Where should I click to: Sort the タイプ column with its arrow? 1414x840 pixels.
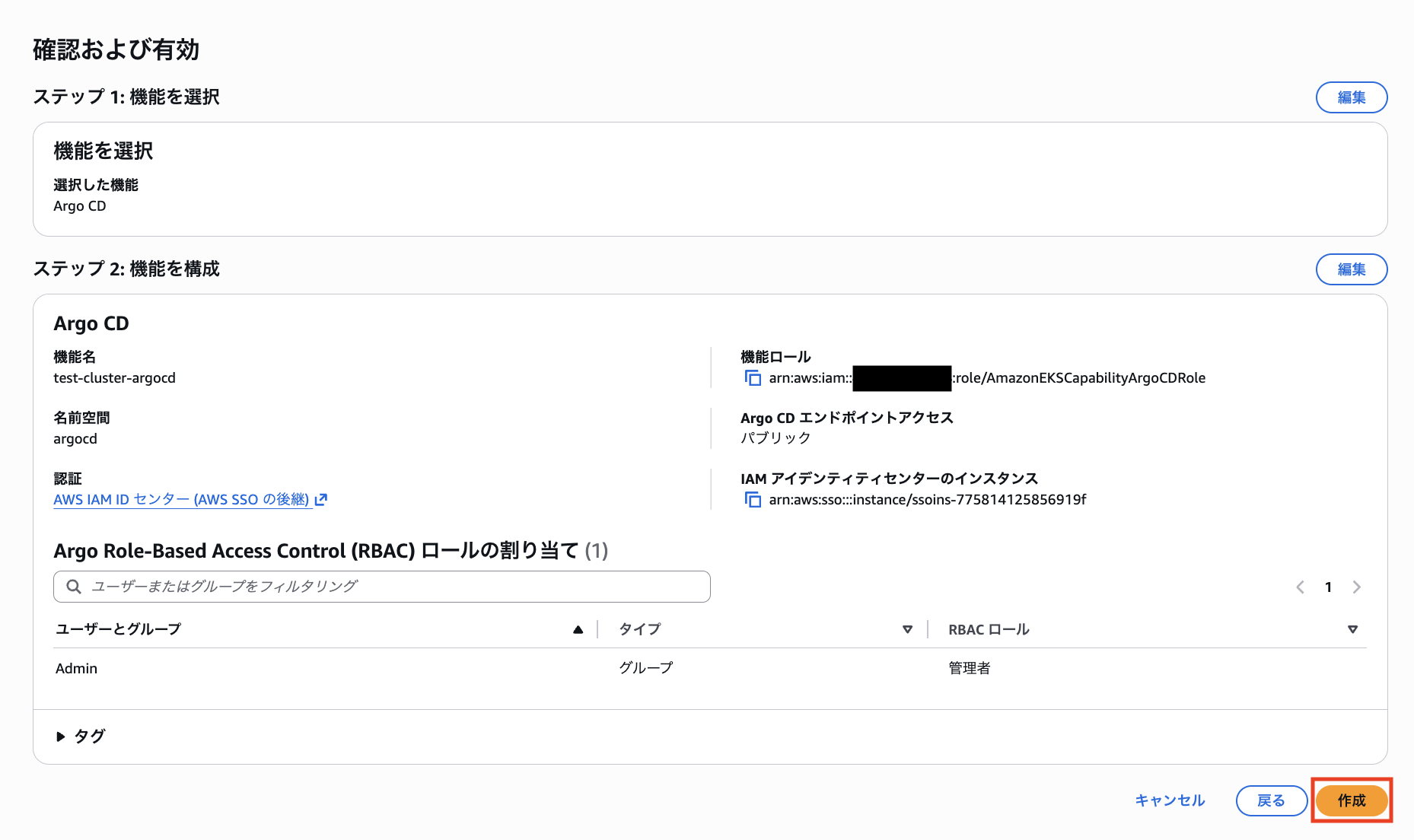pos(907,629)
